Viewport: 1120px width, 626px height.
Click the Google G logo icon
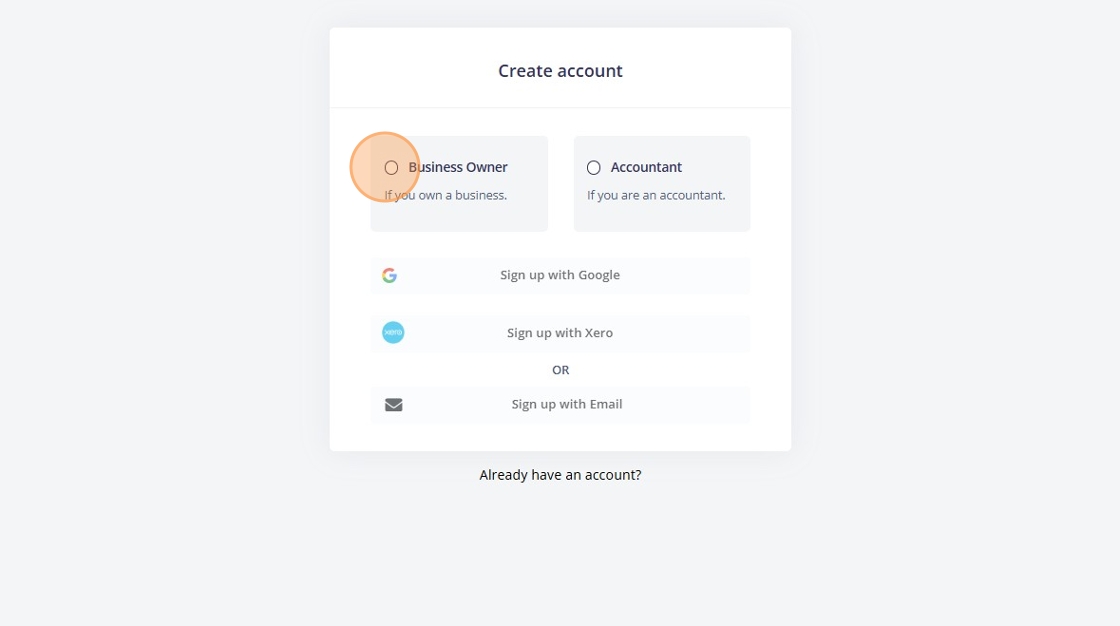pyautogui.click(x=389, y=275)
